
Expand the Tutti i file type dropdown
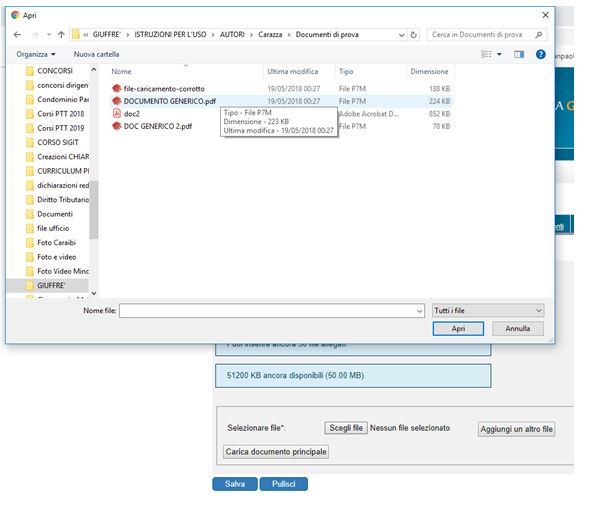(488, 311)
